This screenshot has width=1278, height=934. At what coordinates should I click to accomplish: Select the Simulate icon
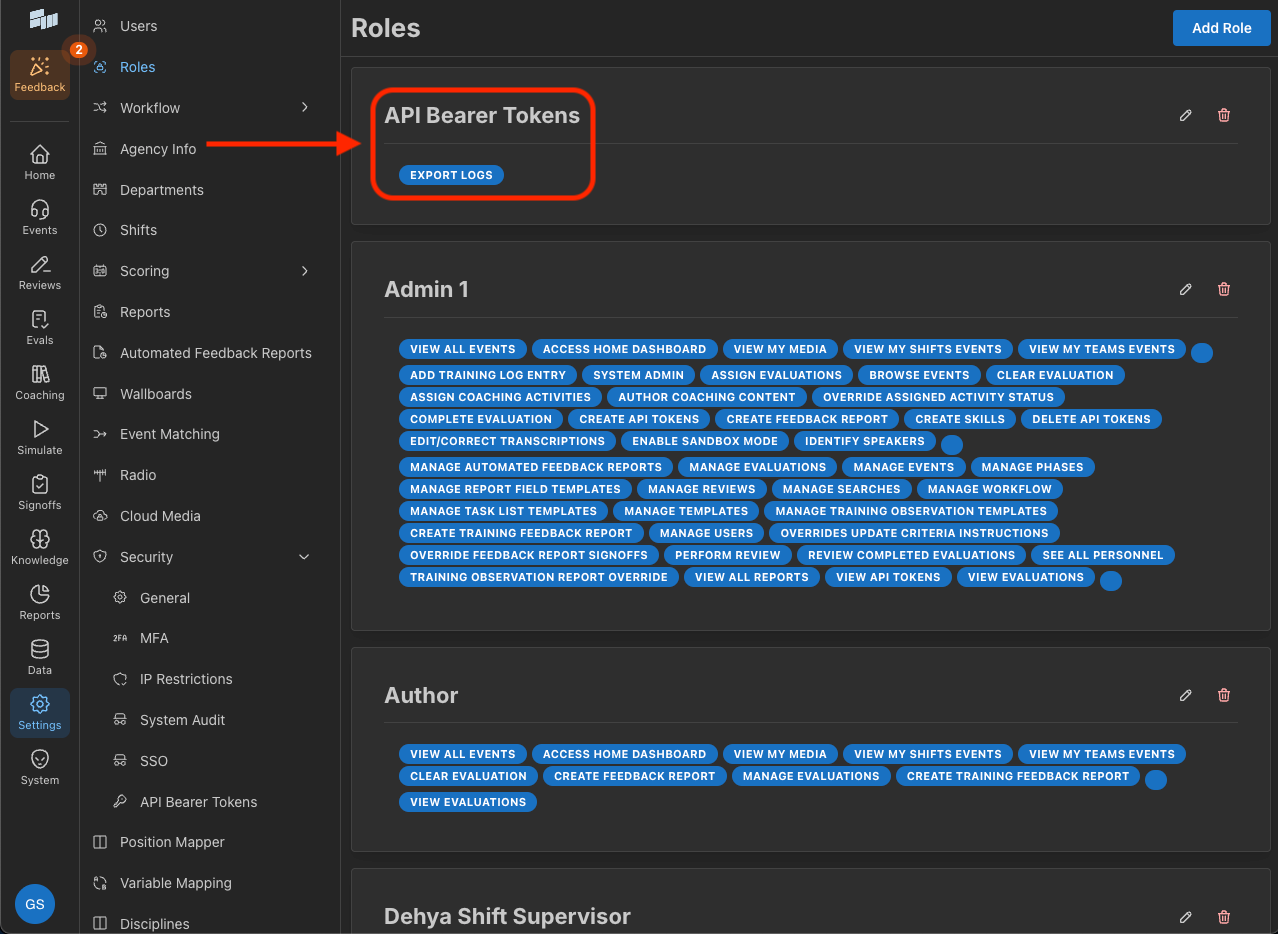(39, 436)
